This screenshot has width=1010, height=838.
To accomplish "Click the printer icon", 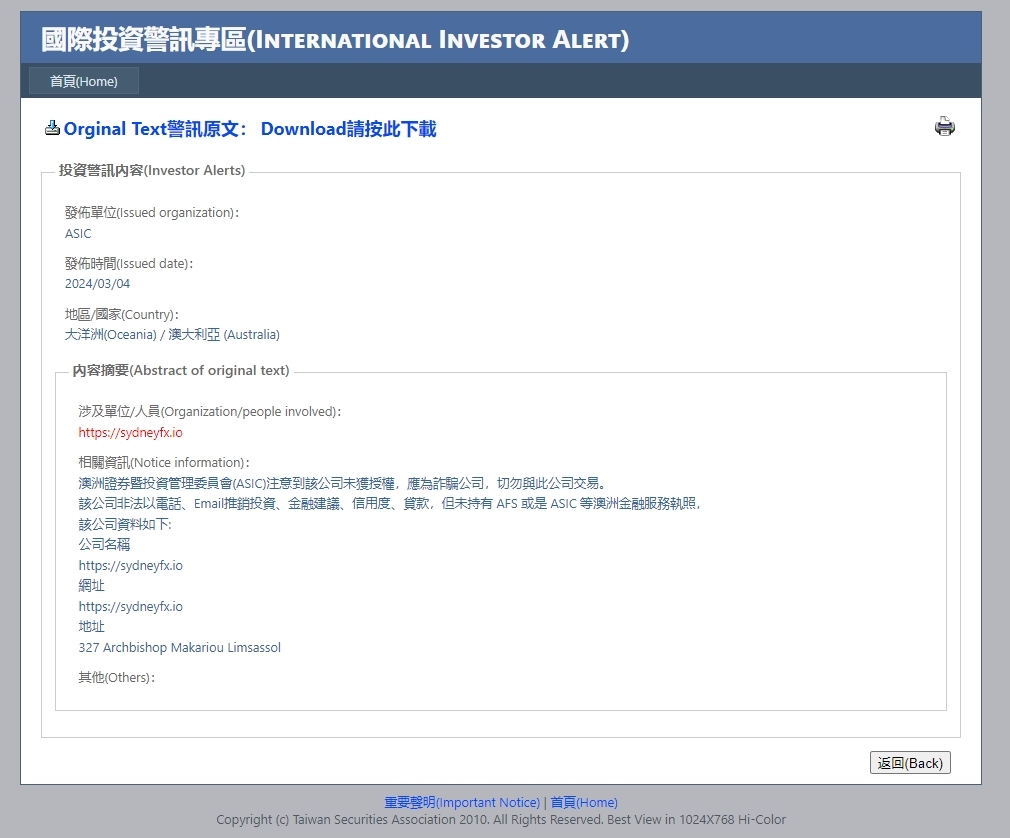I will pos(944,127).
